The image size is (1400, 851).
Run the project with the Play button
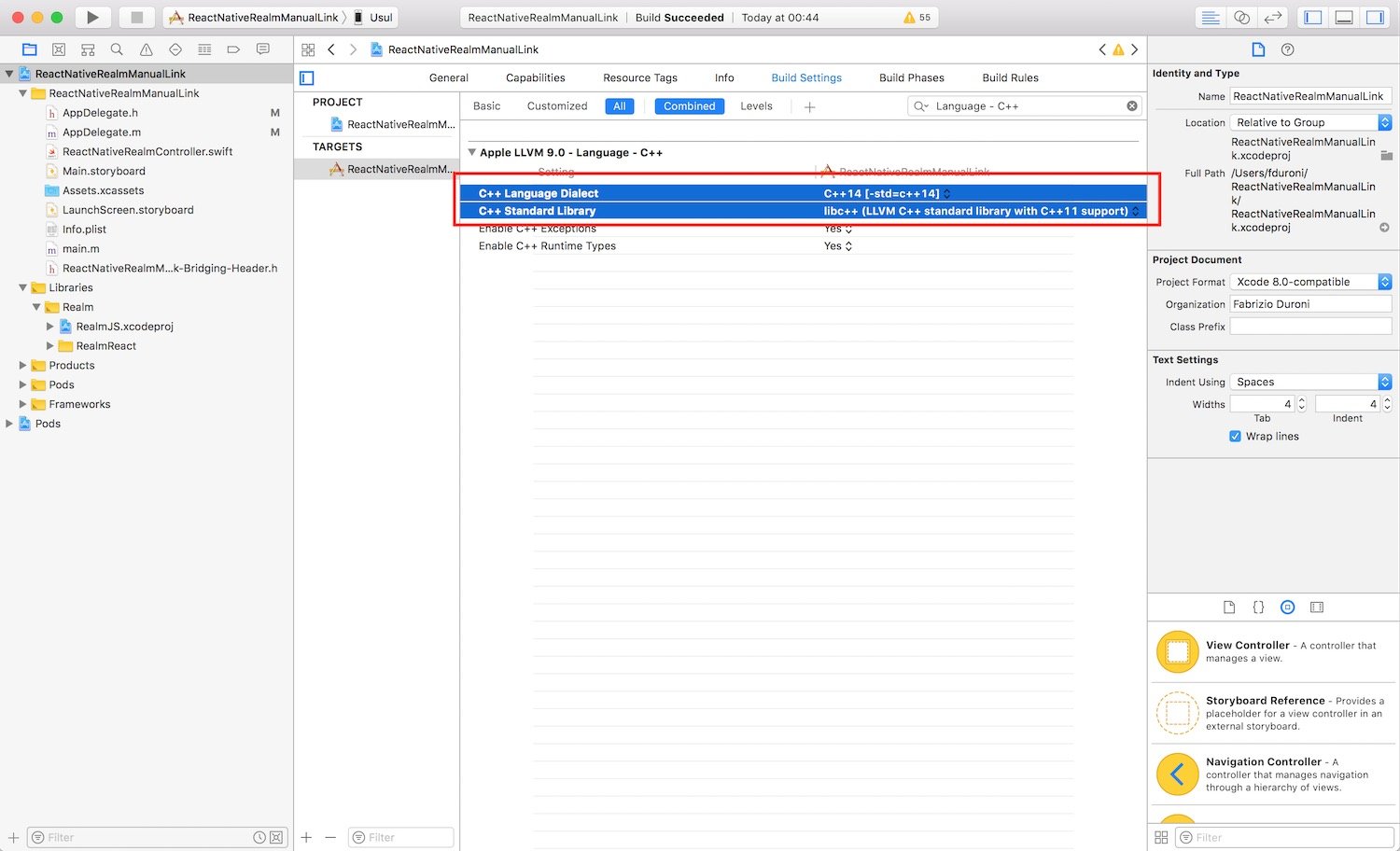click(92, 17)
